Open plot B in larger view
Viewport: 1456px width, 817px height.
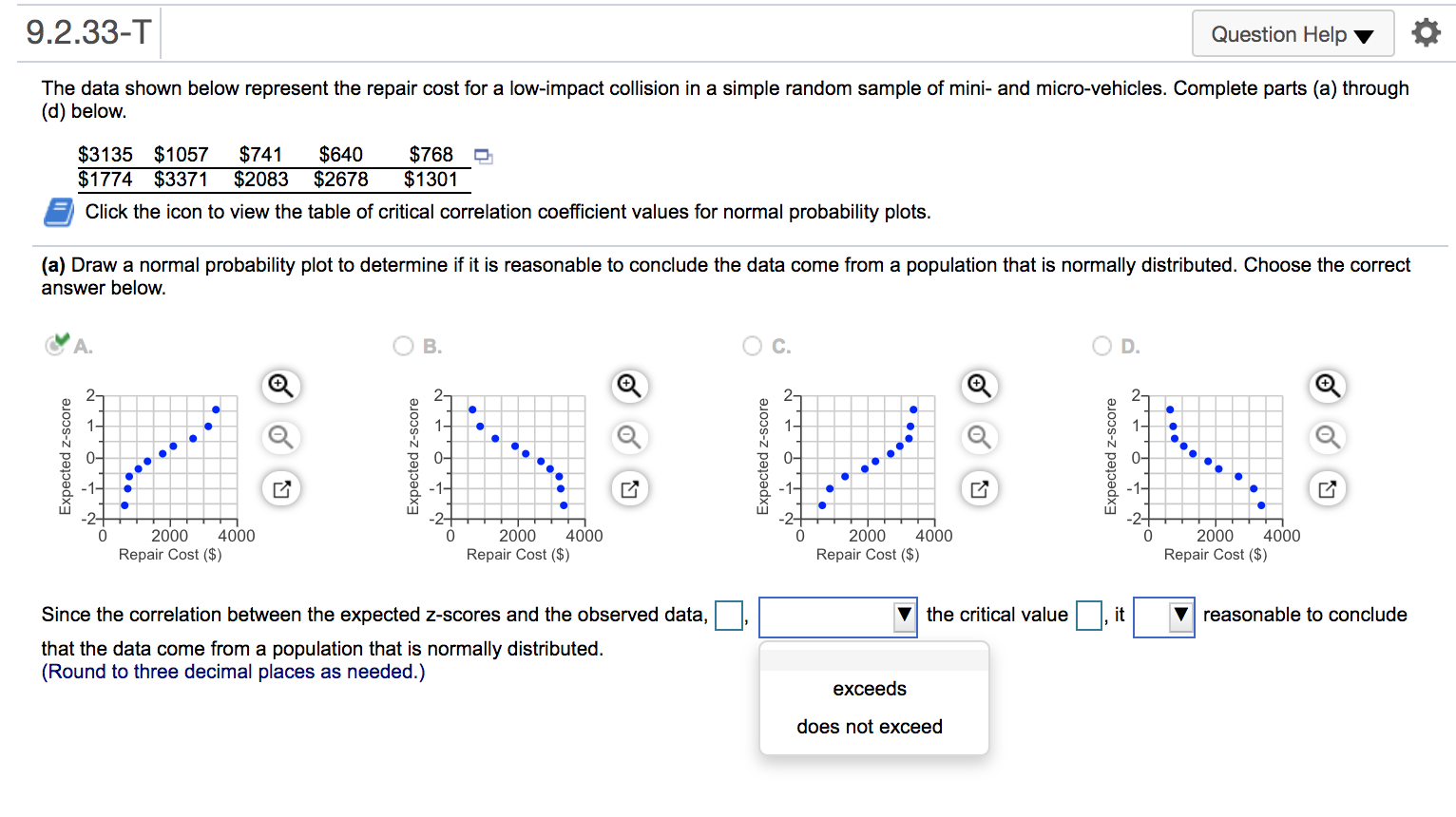(628, 488)
